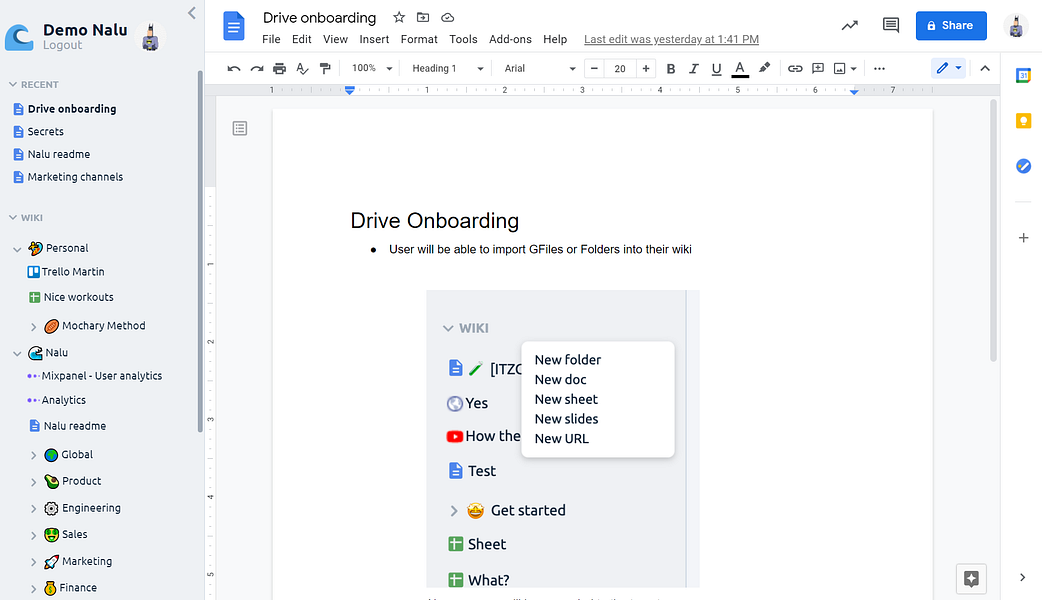Click the font size field
The width and height of the screenshot is (1042, 600).
(620, 68)
